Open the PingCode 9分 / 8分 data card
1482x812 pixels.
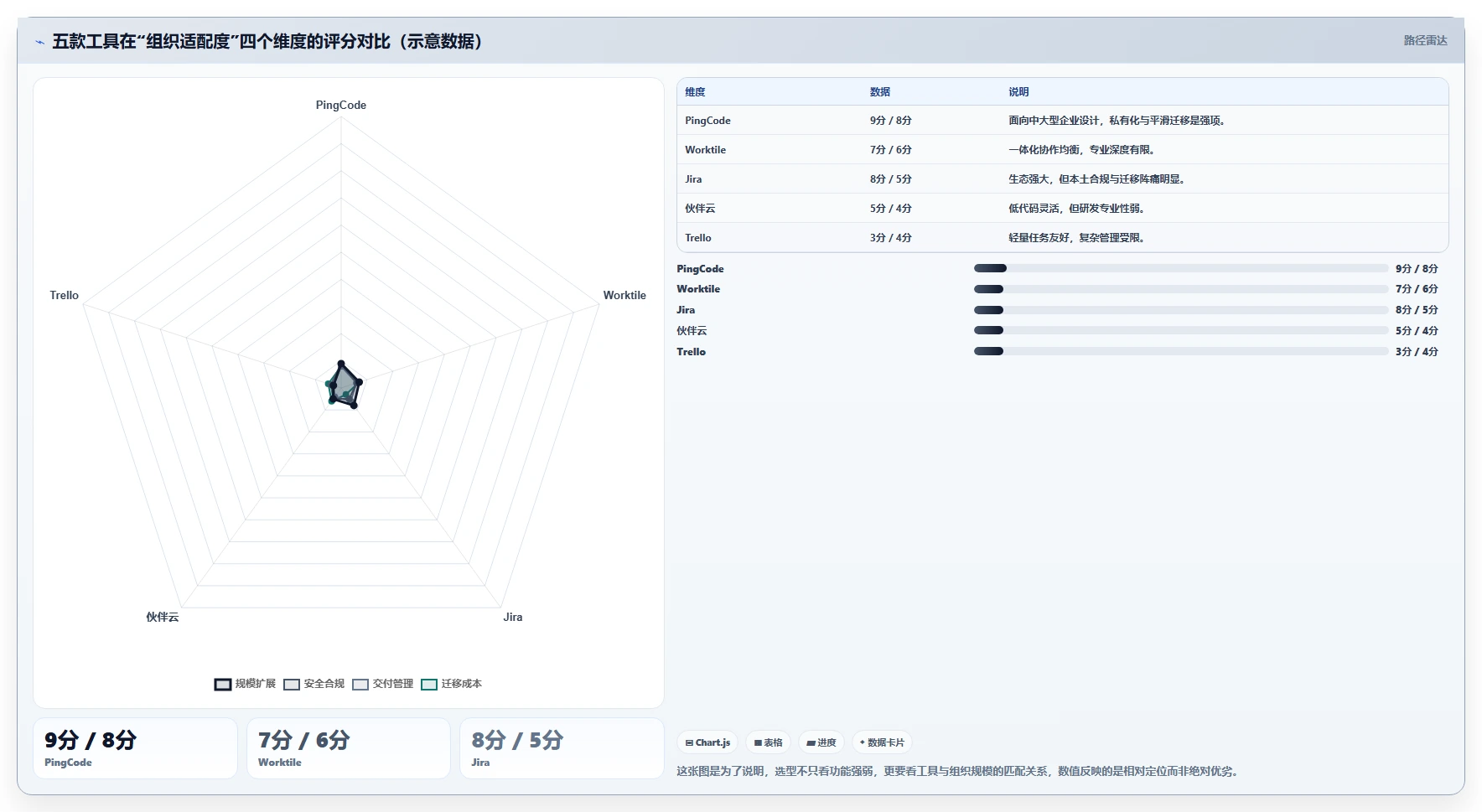[135, 748]
